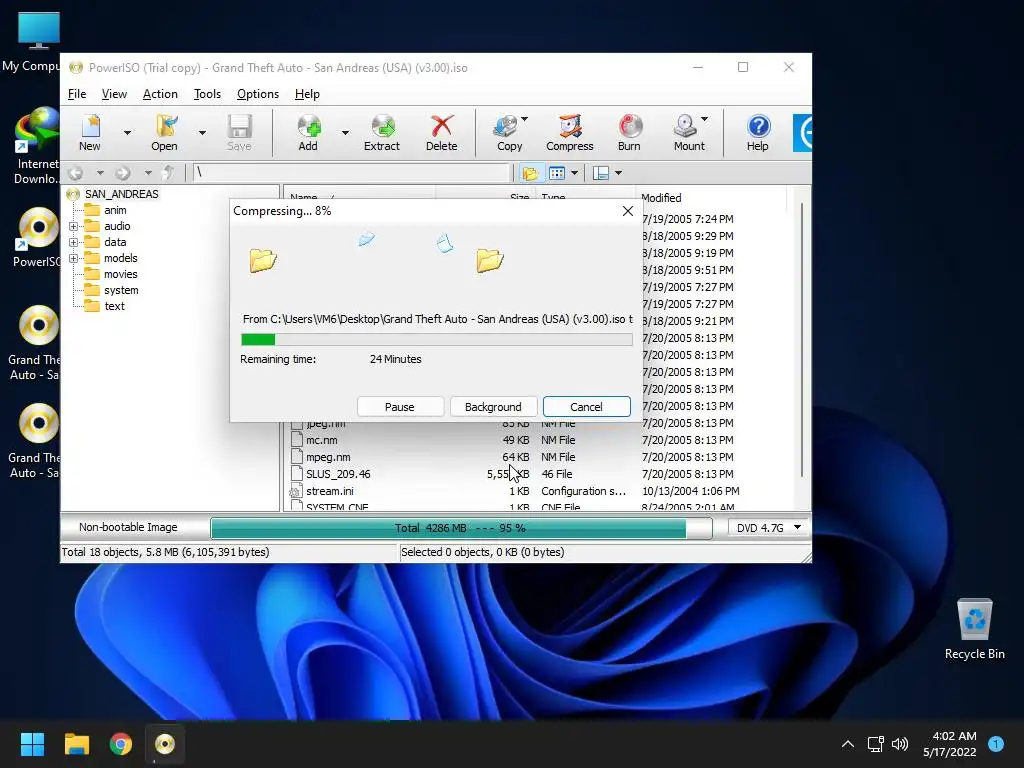Close the Compressing dialog

click(x=628, y=211)
